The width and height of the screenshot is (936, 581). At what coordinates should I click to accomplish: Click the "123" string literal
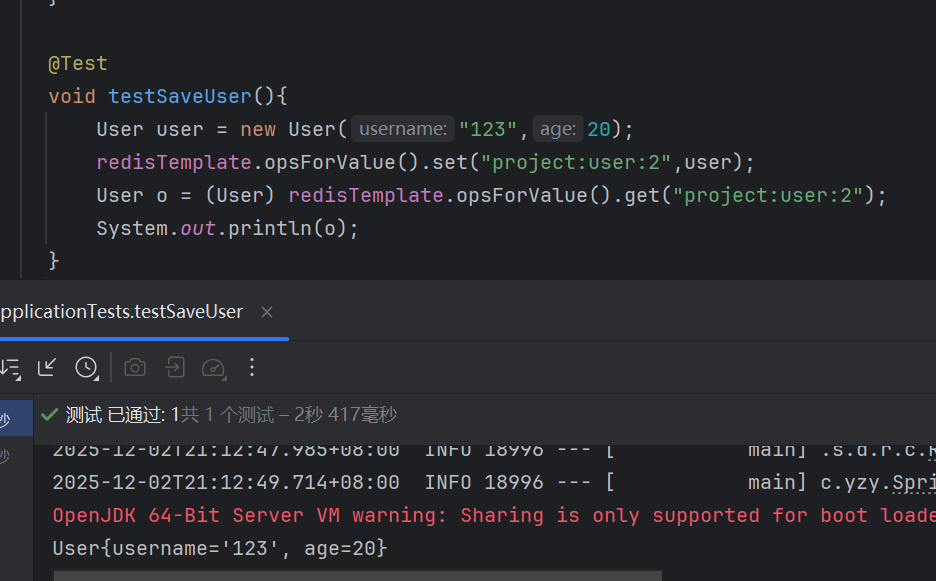pyautogui.click(x=488, y=129)
